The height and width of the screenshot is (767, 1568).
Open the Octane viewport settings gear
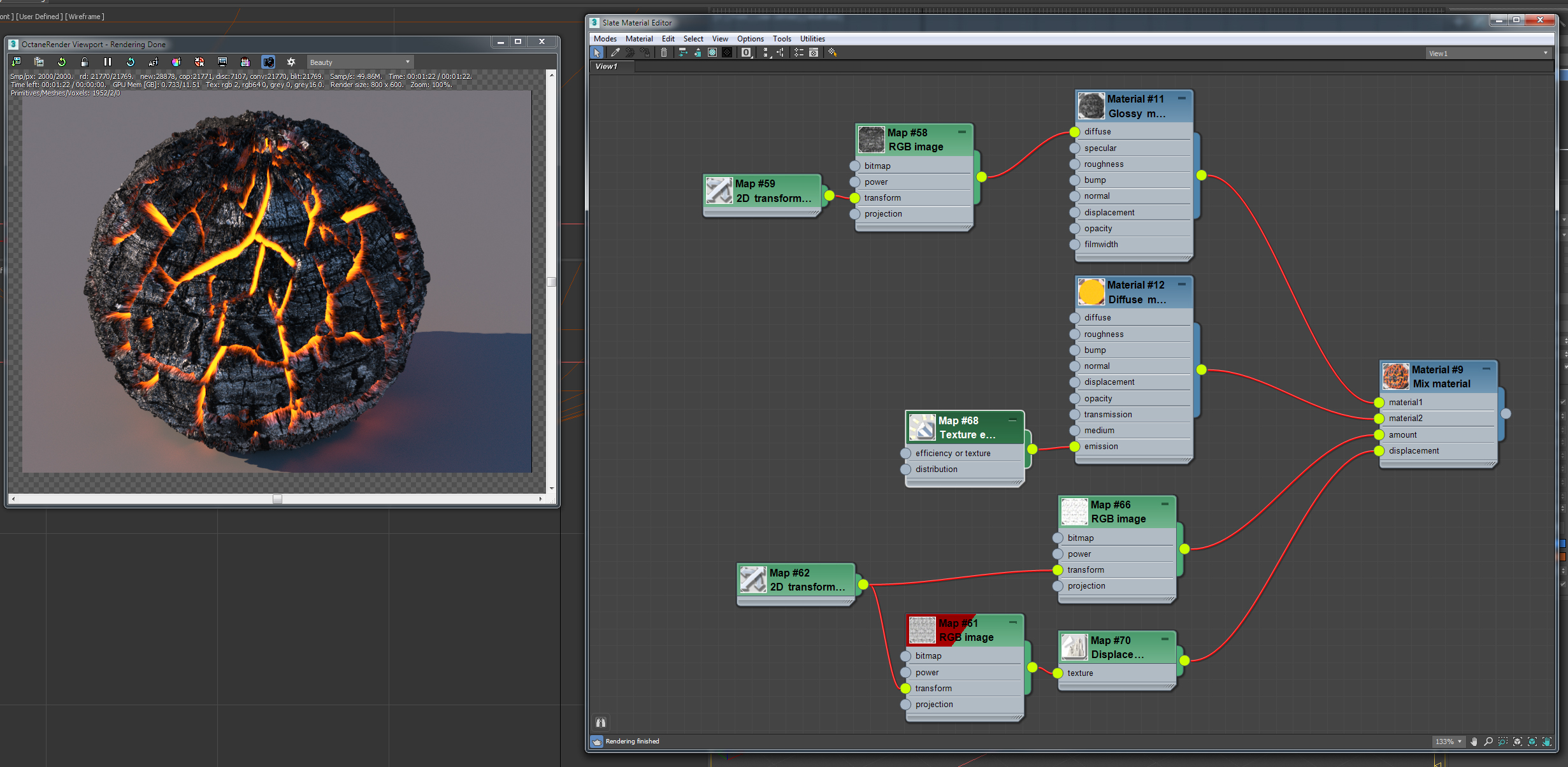point(291,62)
